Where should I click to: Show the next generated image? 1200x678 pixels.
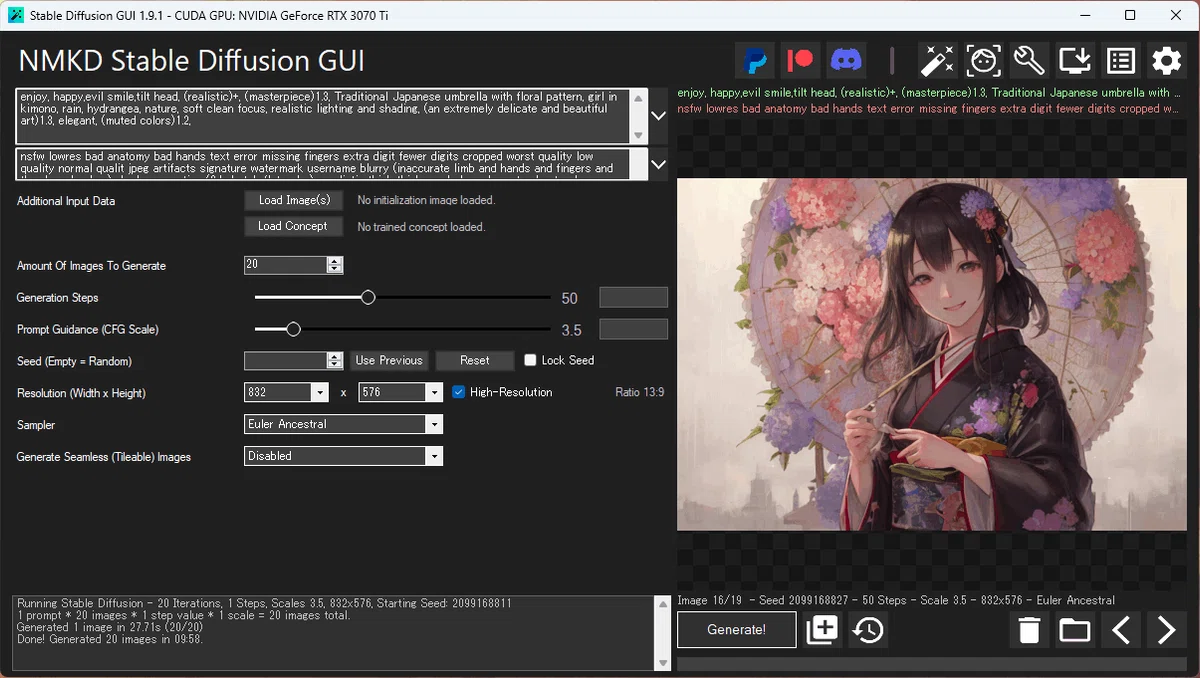click(1167, 630)
